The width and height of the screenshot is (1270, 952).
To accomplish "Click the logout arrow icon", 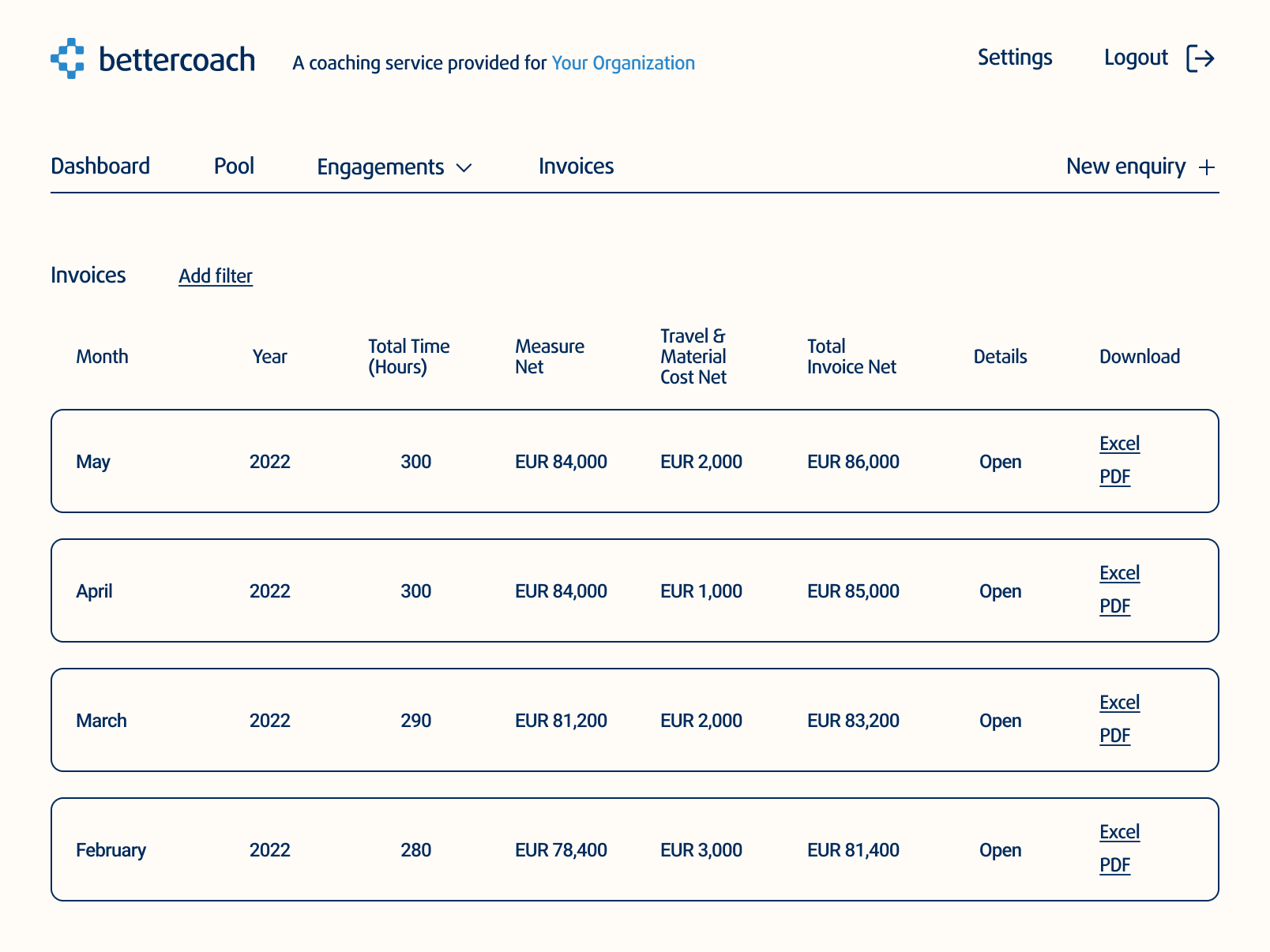I will click(1200, 58).
